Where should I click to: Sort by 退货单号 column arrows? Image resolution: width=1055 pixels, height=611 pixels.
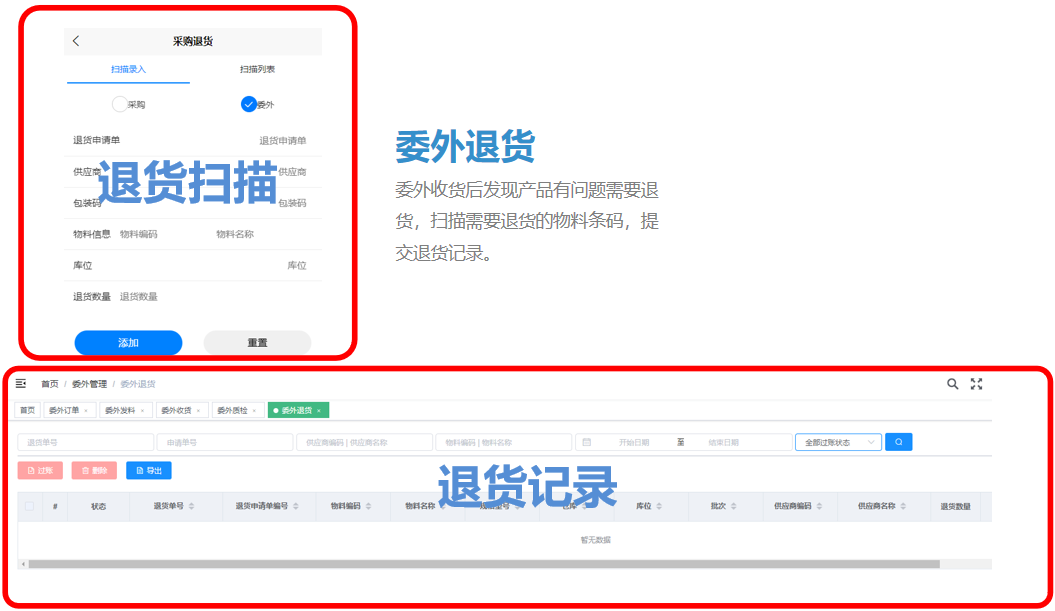191,507
